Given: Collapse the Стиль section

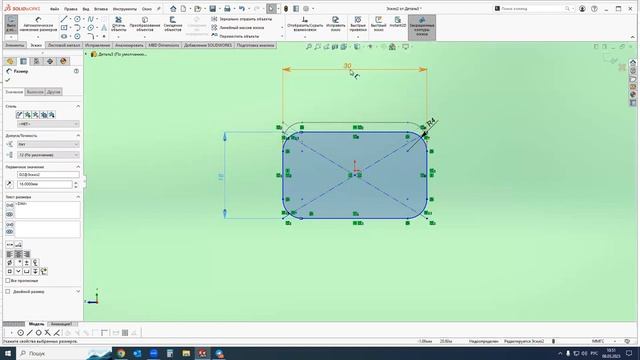Looking at the screenshot, I should tap(78, 106).
